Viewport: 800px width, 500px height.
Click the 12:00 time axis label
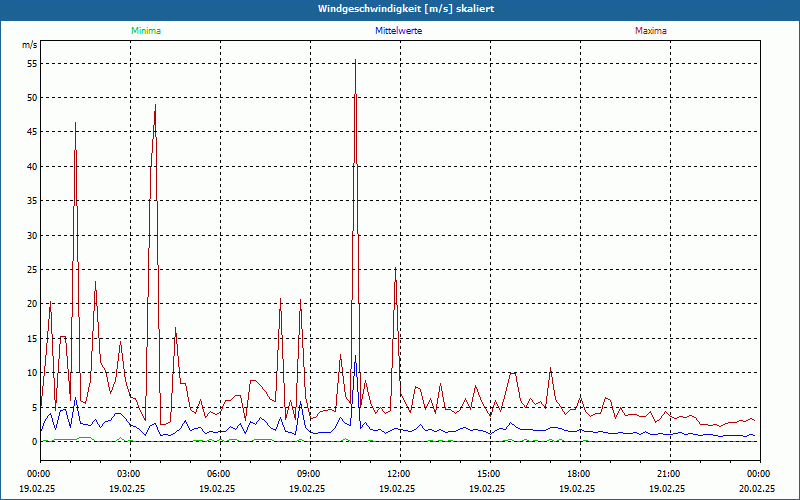tap(401, 474)
